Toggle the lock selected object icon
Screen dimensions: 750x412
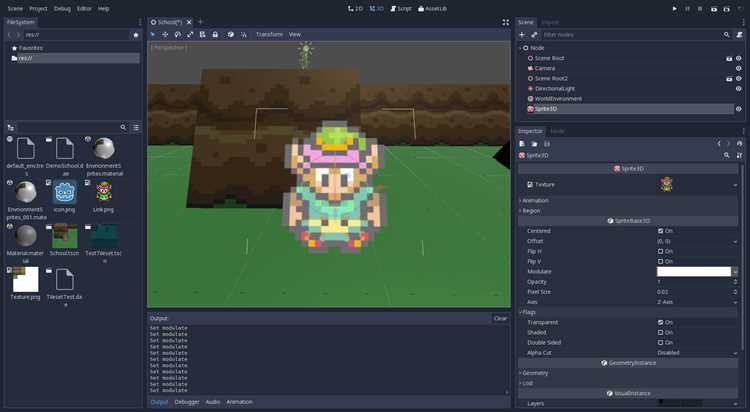tap(215, 34)
